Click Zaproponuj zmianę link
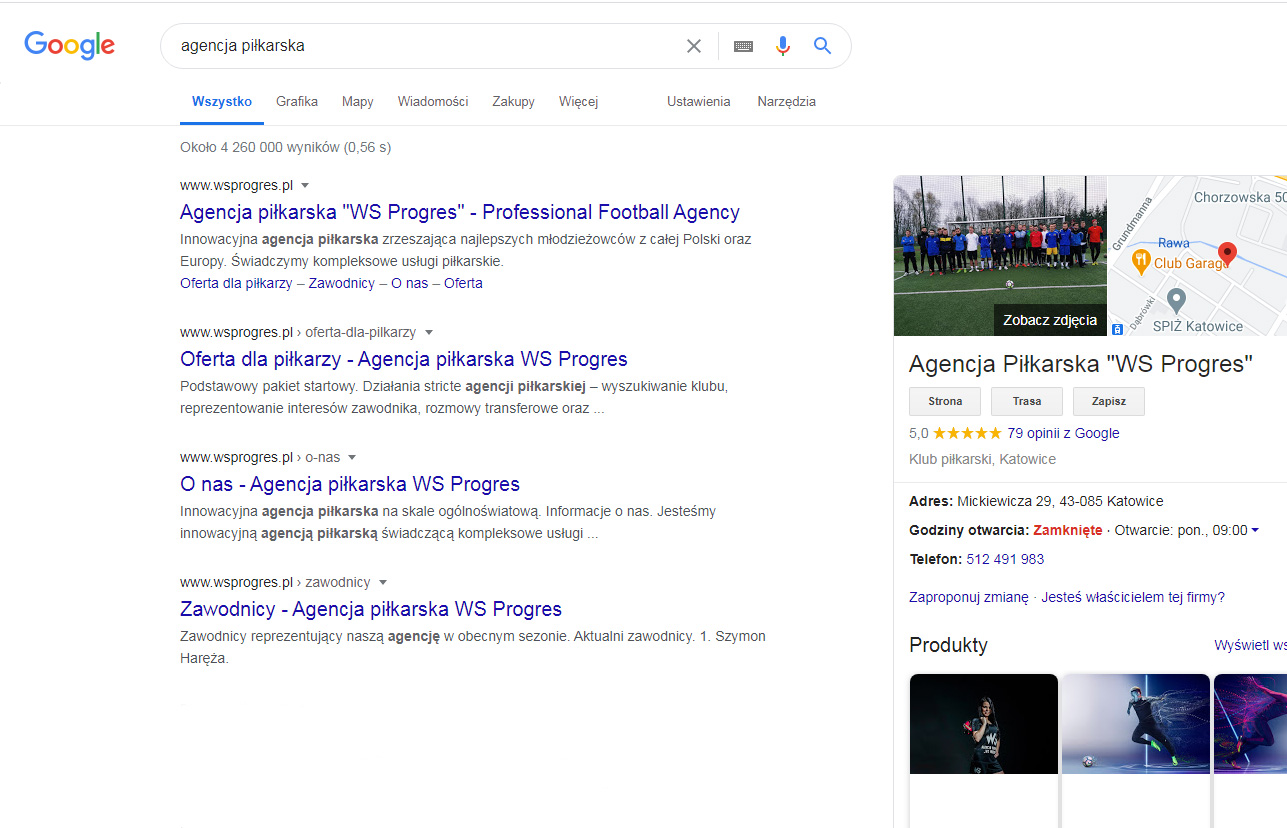The image size is (1287, 828). point(968,597)
